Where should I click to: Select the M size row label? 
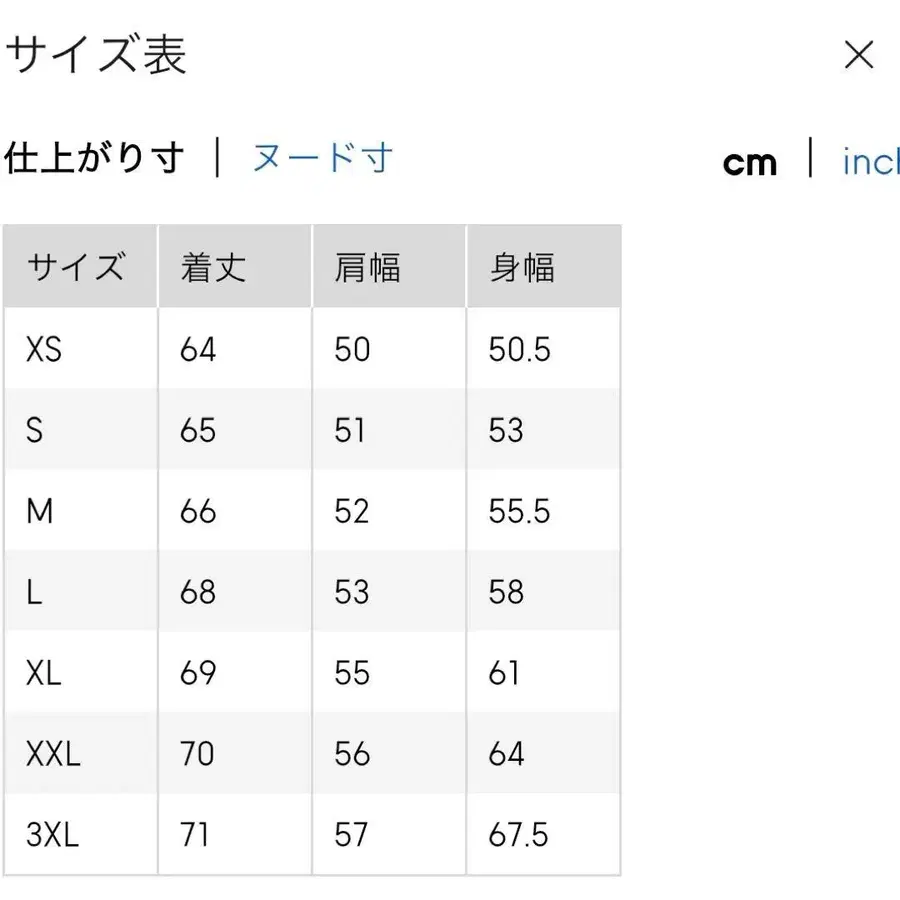coord(40,511)
